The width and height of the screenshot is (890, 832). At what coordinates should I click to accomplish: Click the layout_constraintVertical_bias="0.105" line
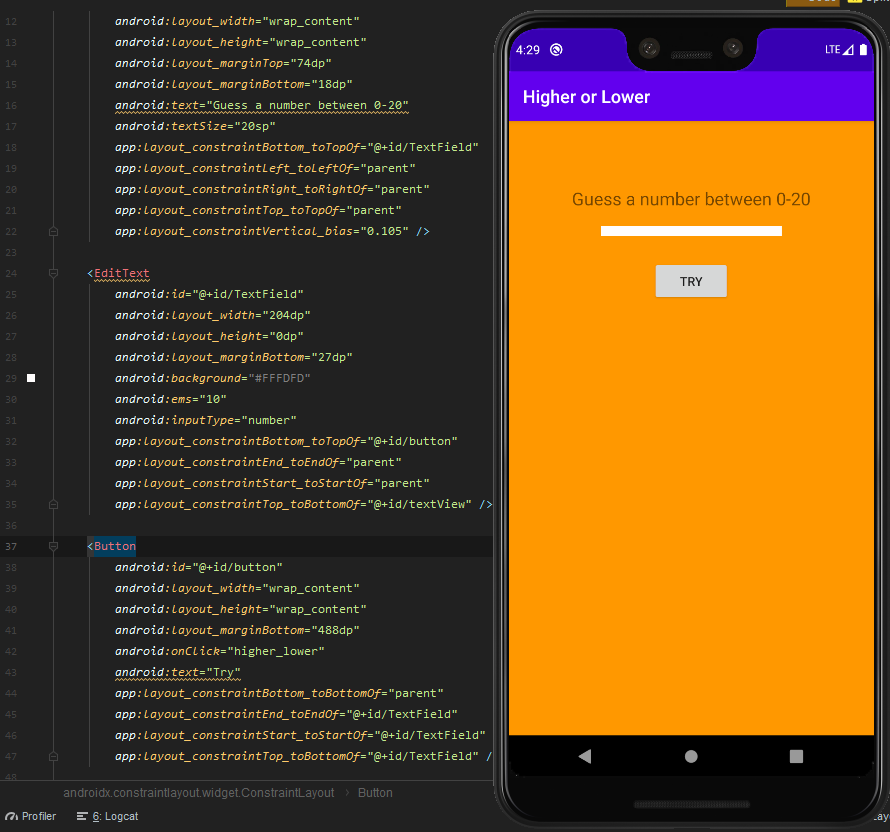tap(272, 232)
